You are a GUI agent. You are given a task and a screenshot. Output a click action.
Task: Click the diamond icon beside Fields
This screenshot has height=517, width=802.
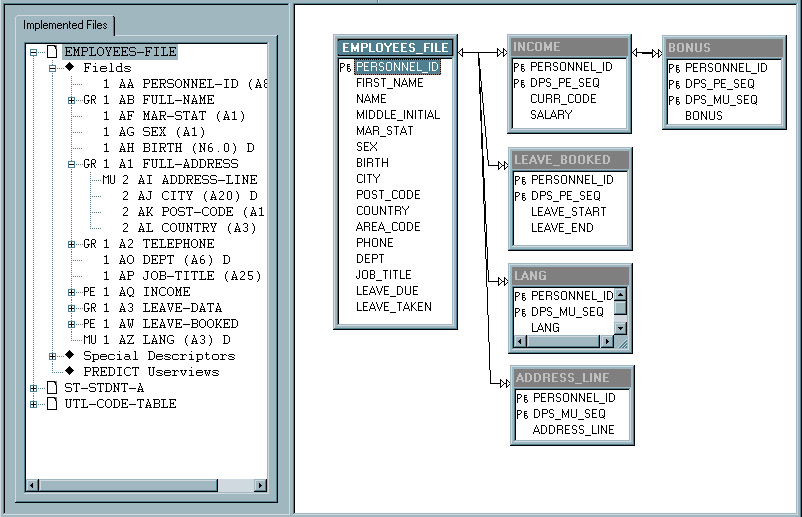pos(71,68)
